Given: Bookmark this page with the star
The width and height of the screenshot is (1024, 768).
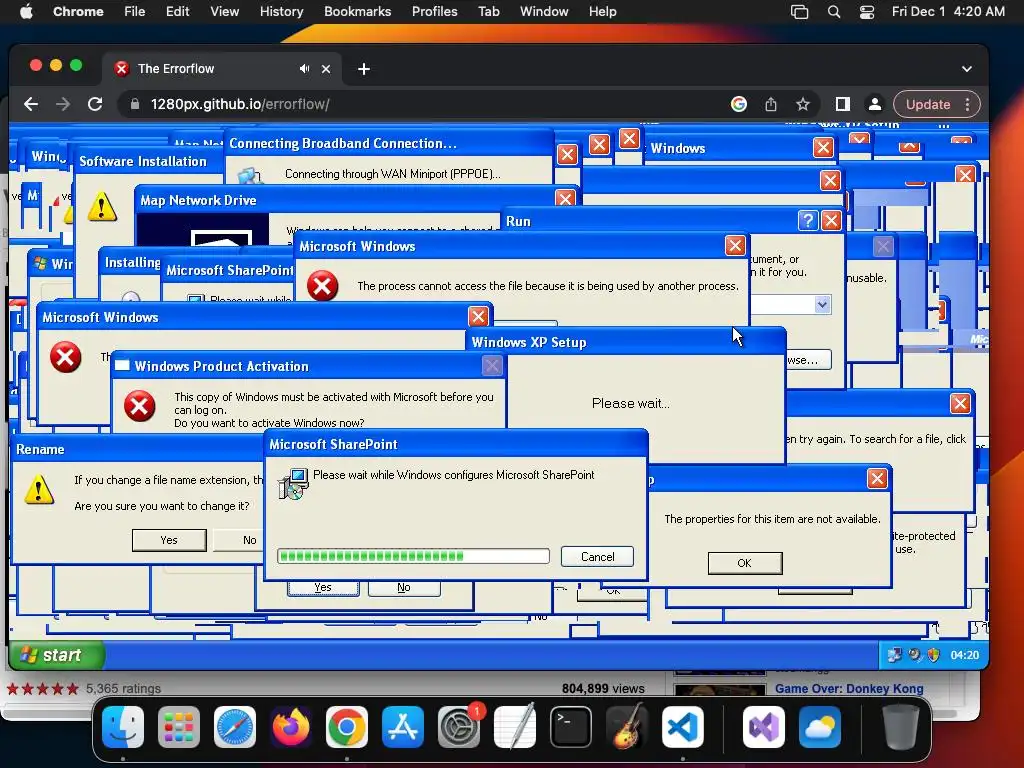Looking at the screenshot, I should point(803,104).
